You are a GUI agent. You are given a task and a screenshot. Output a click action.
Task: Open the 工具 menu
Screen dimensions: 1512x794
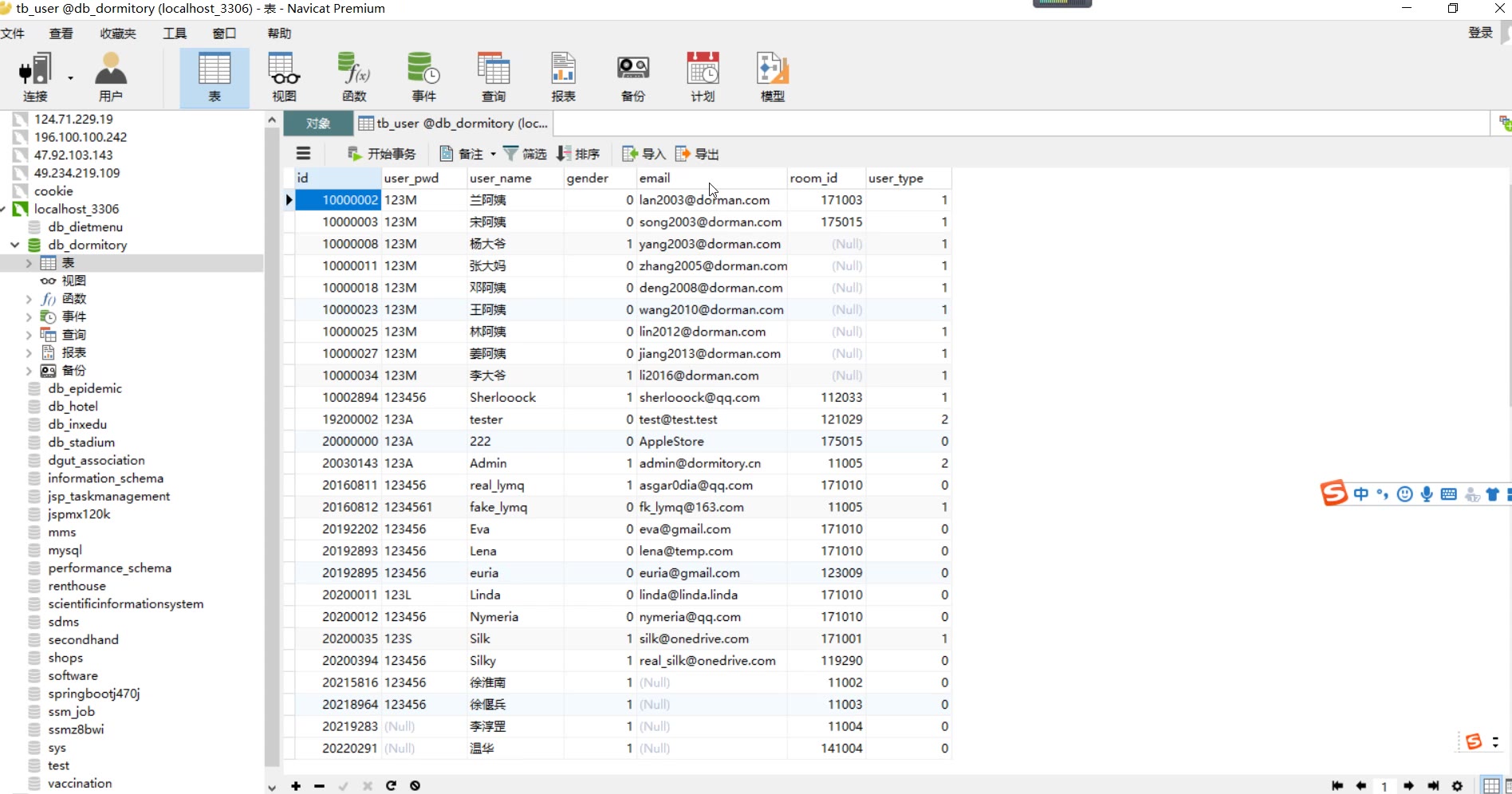point(175,33)
